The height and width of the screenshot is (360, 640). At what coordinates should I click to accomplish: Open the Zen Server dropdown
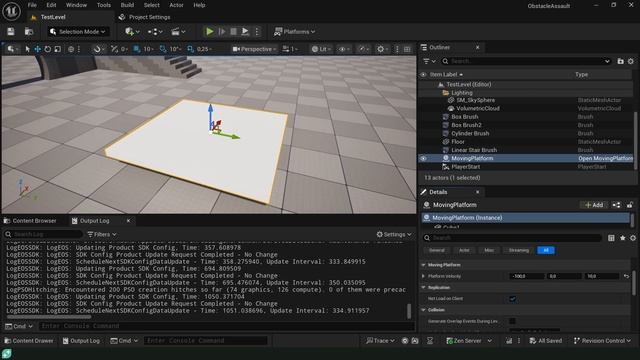[x=469, y=340]
